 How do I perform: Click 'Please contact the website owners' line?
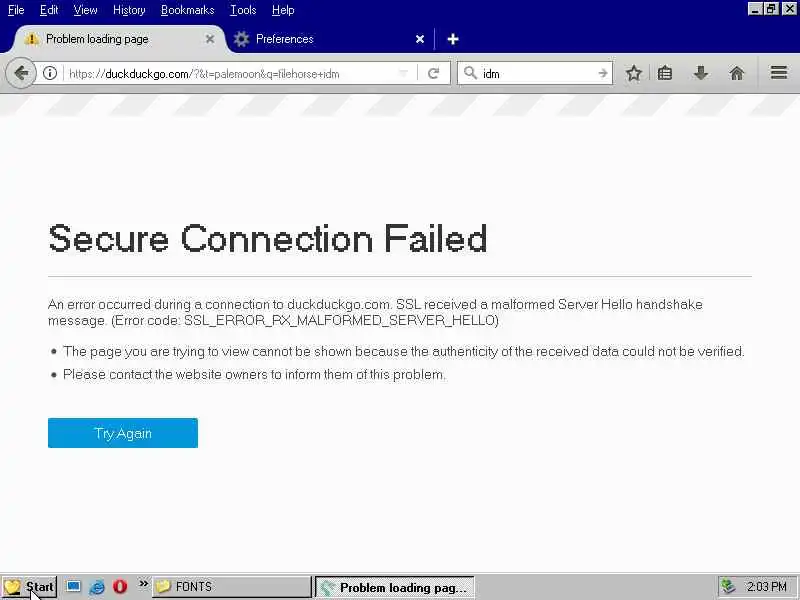pyautogui.click(x=254, y=374)
